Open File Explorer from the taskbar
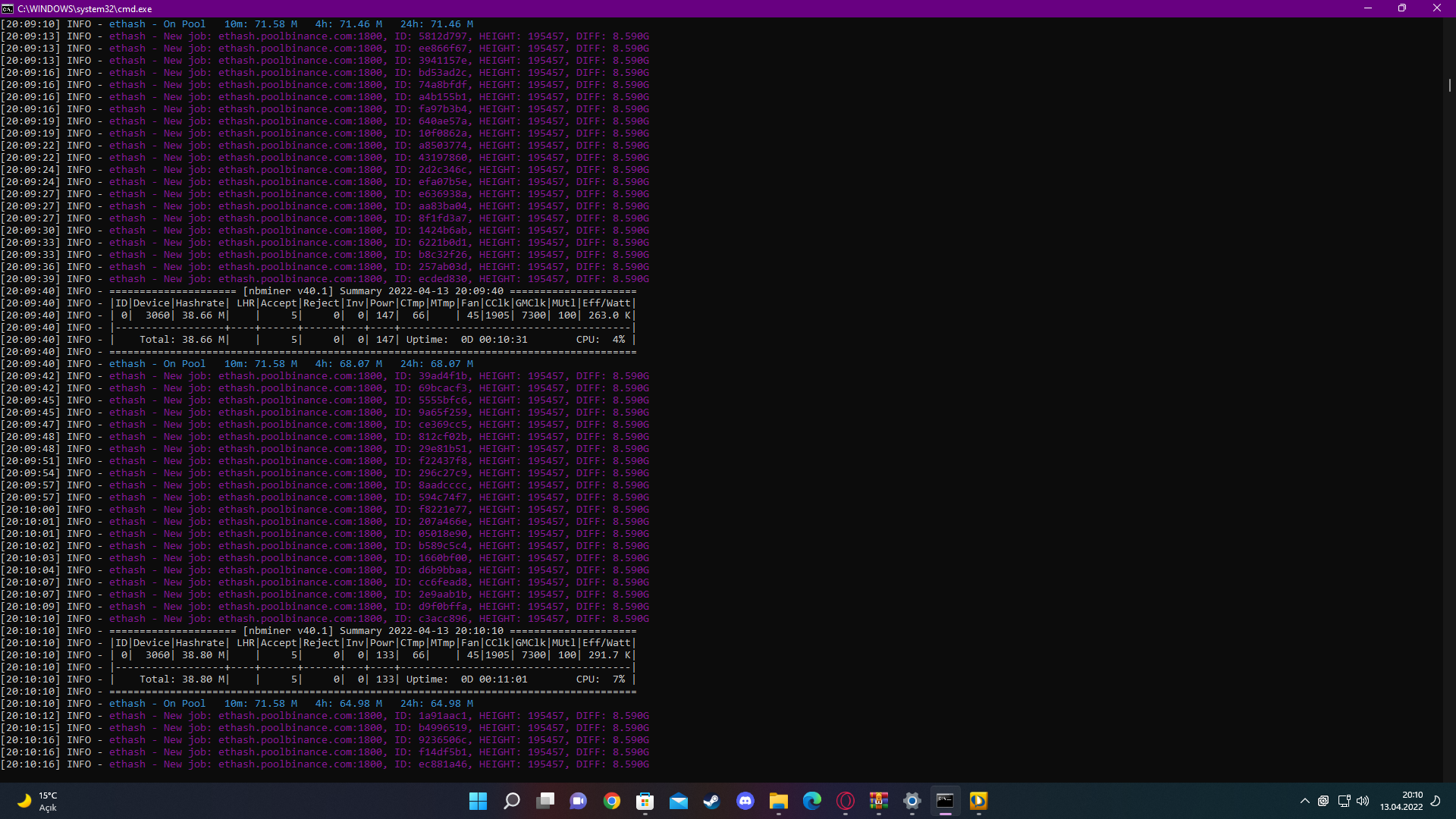The width and height of the screenshot is (1456, 819). [779, 801]
